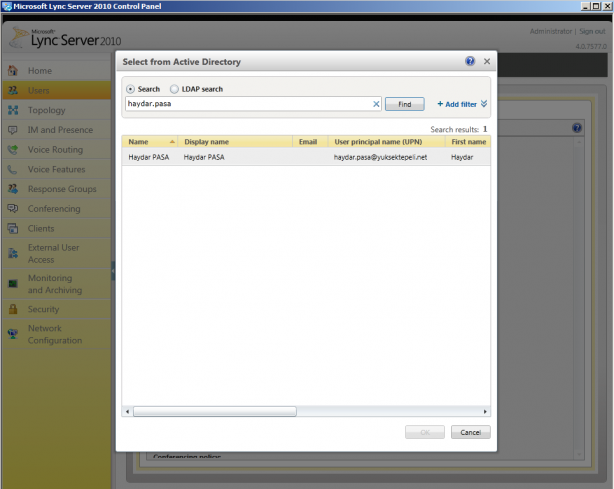This screenshot has height=489, width=614.
Task: Select the LDAP search radio button
Action: click(174, 89)
